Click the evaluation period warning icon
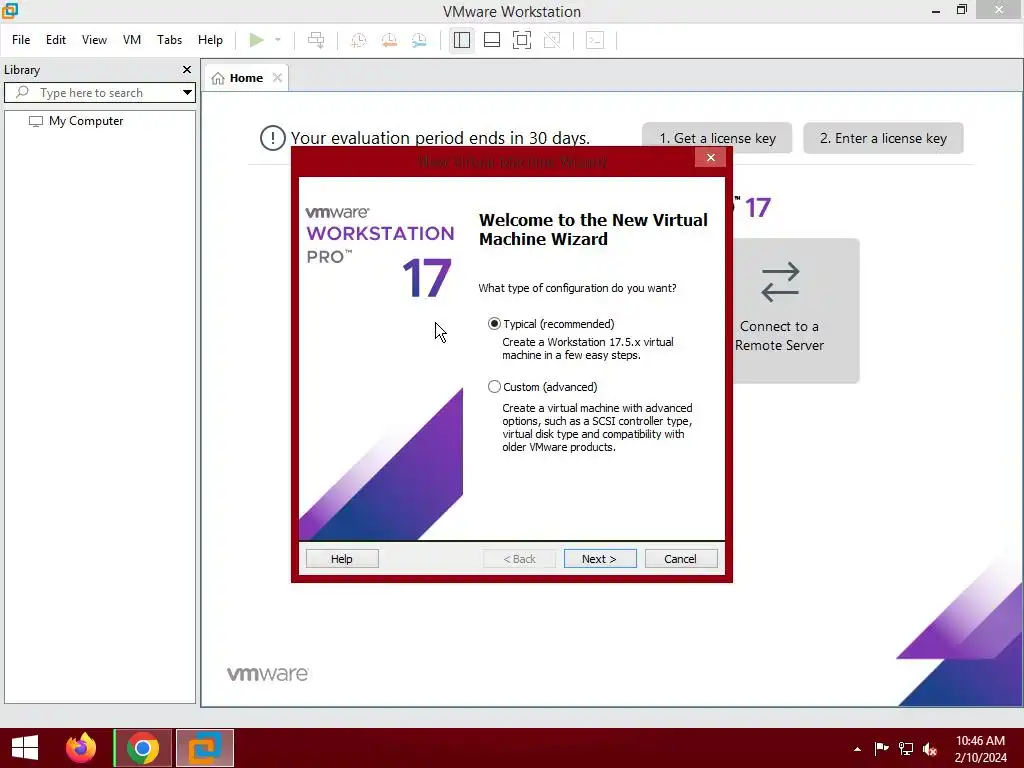Viewport: 1024px width, 768px height. [x=273, y=138]
